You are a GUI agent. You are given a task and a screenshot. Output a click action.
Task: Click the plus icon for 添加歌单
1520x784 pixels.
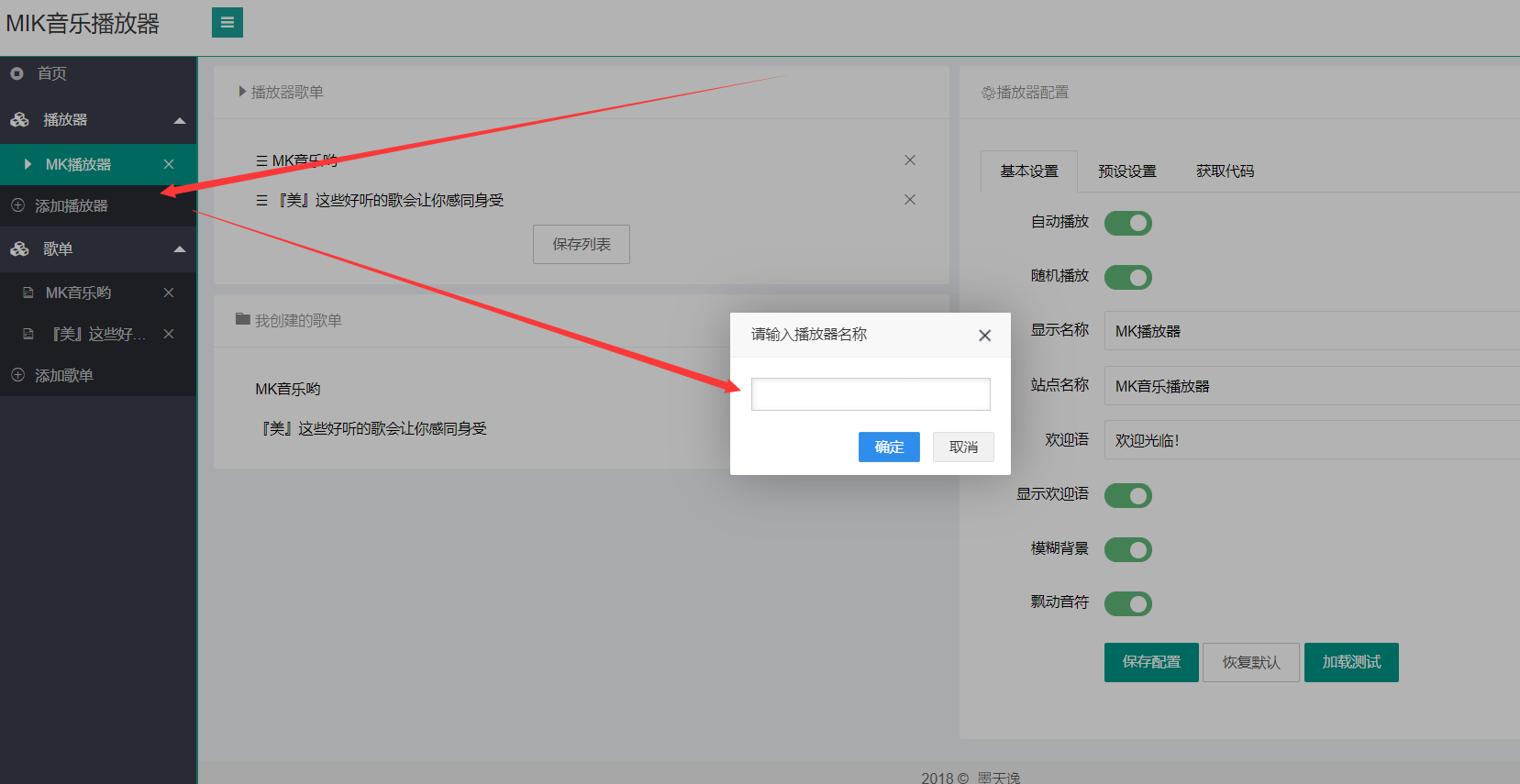click(x=17, y=375)
